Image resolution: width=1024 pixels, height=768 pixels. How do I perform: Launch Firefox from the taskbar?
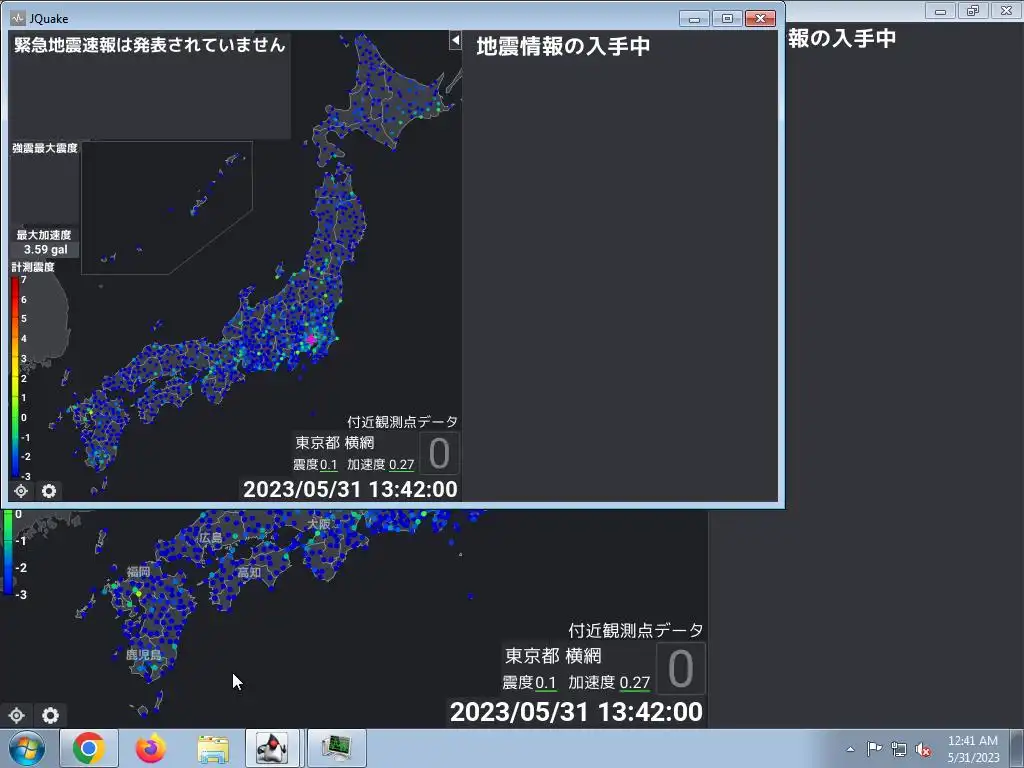tap(151, 748)
